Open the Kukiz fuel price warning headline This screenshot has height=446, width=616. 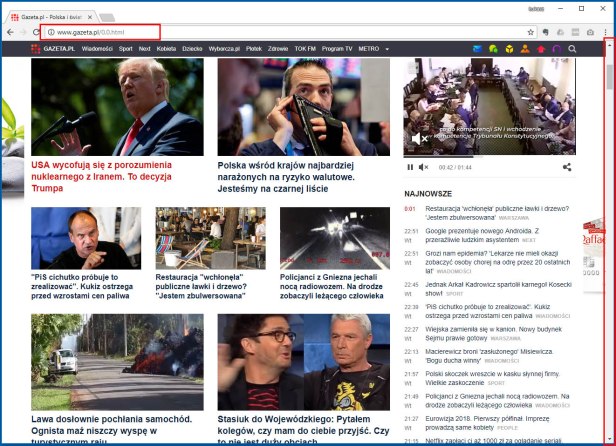pyautogui.click(x=82, y=286)
